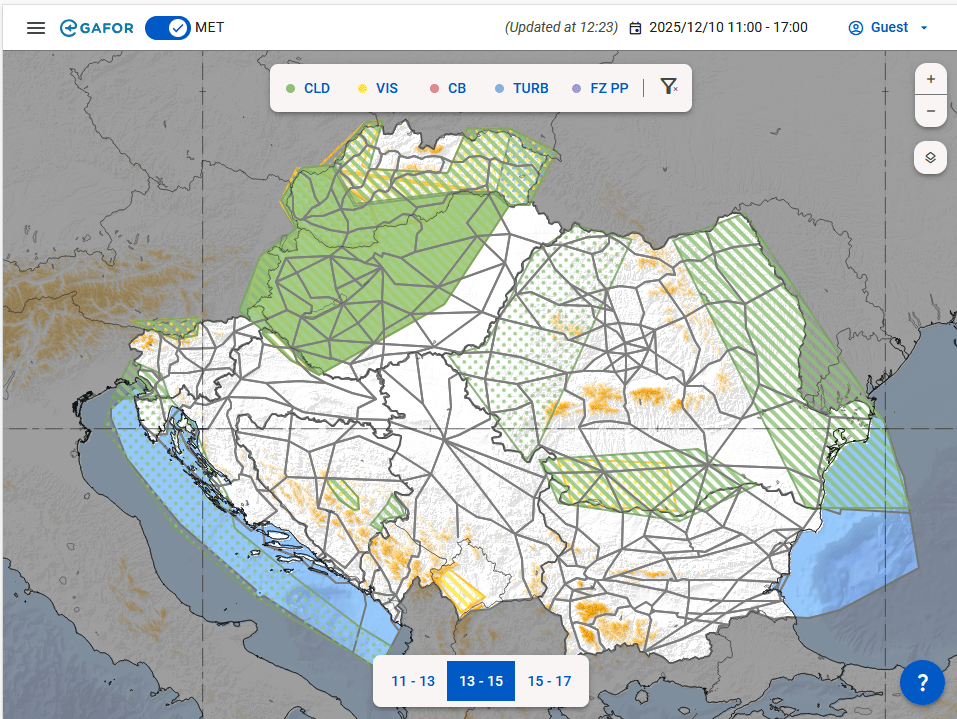Viewport: 957px width, 719px height.
Task: Select the 11 - 13 time period
Action: pyautogui.click(x=413, y=681)
